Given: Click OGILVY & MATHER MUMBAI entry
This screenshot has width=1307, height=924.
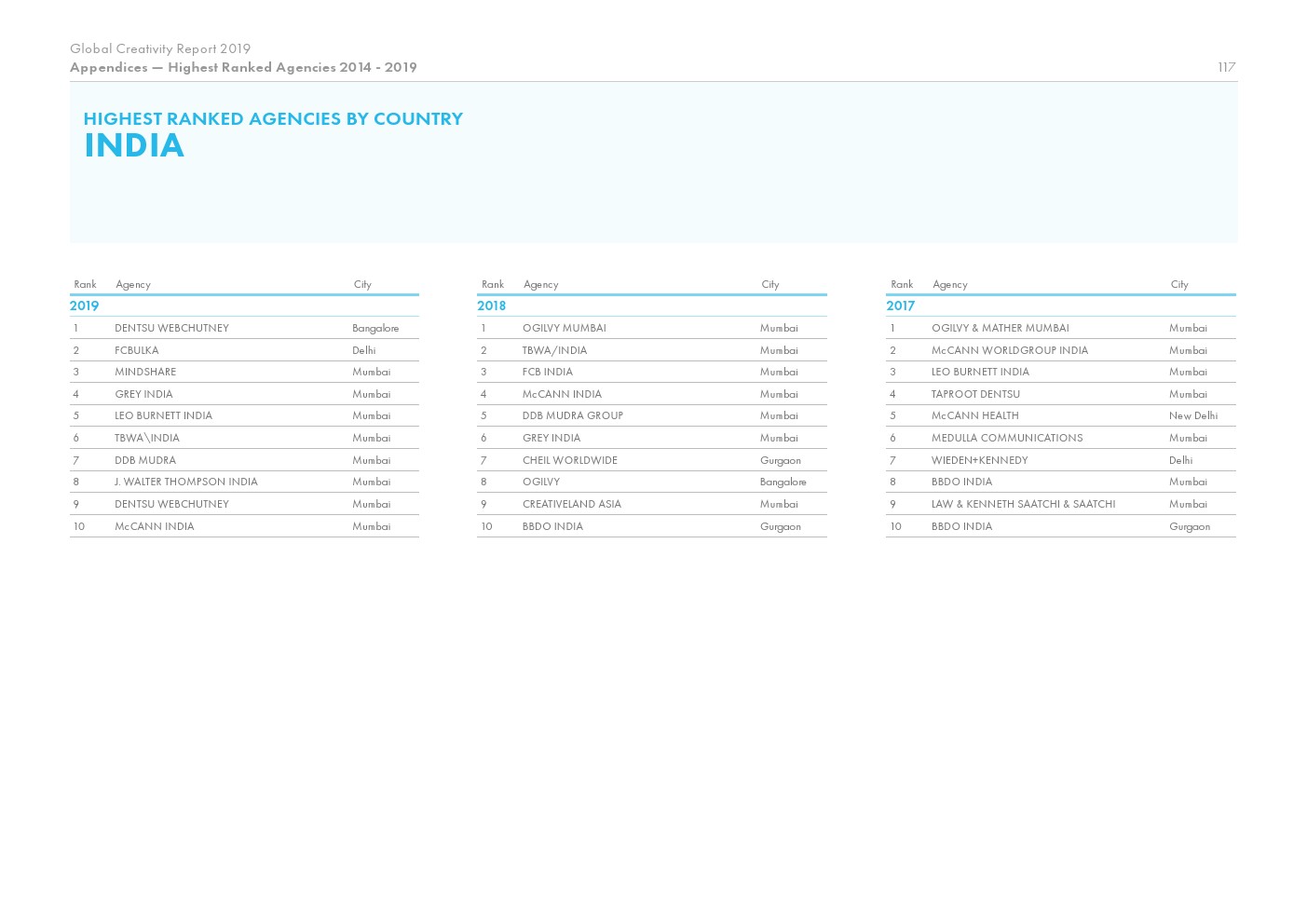Looking at the screenshot, I should click(x=1000, y=328).
